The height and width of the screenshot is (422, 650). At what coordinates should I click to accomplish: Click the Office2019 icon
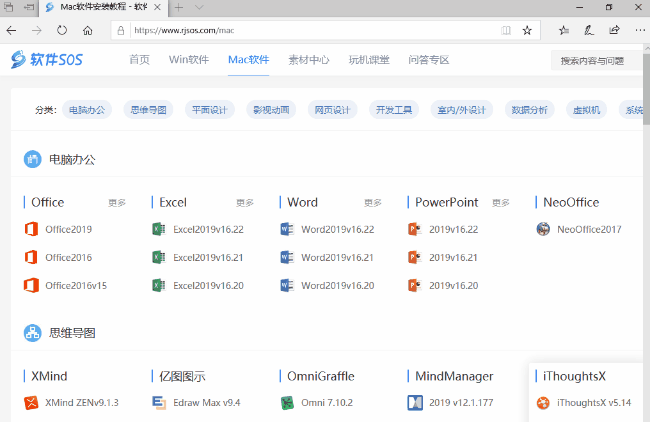point(31,229)
